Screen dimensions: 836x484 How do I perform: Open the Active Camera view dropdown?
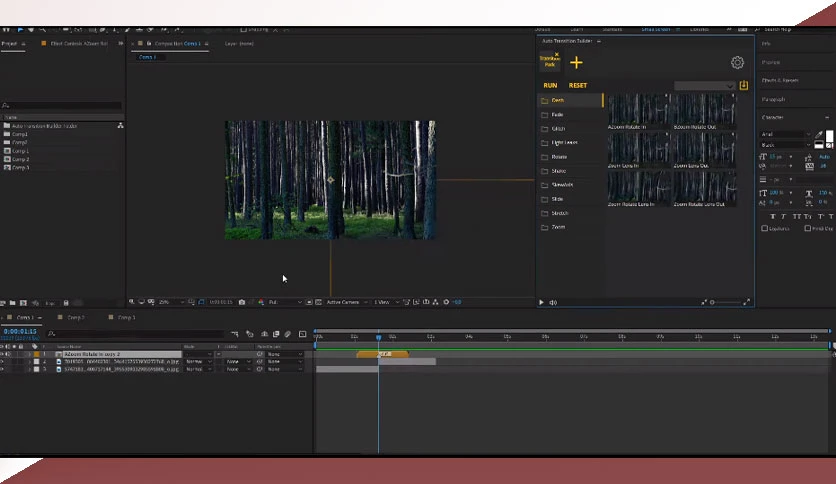(347, 302)
